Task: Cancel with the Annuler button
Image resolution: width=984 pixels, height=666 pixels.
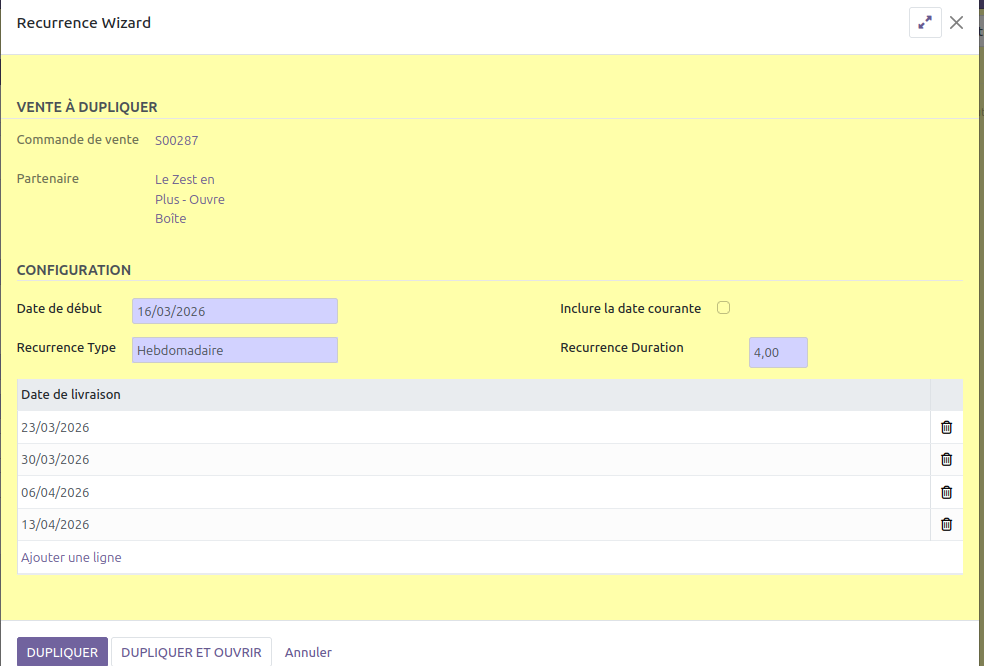Action: point(308,652)
